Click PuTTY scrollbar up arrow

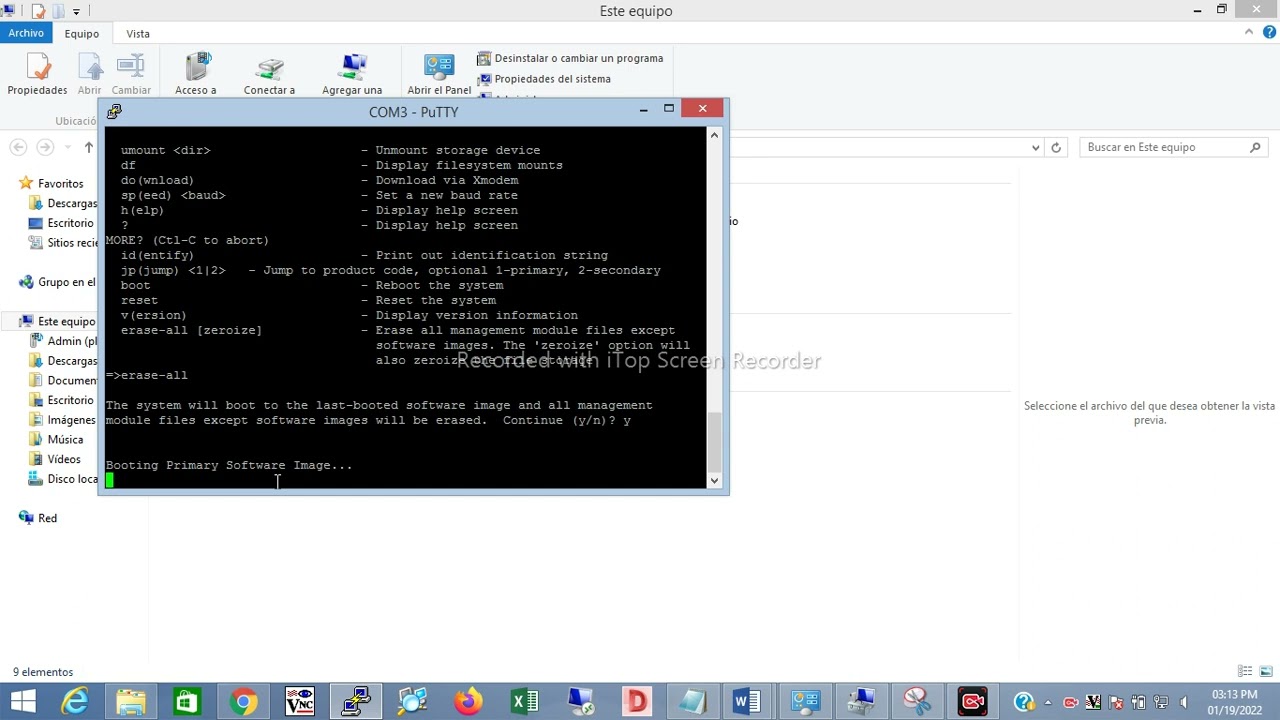[714, 135]
